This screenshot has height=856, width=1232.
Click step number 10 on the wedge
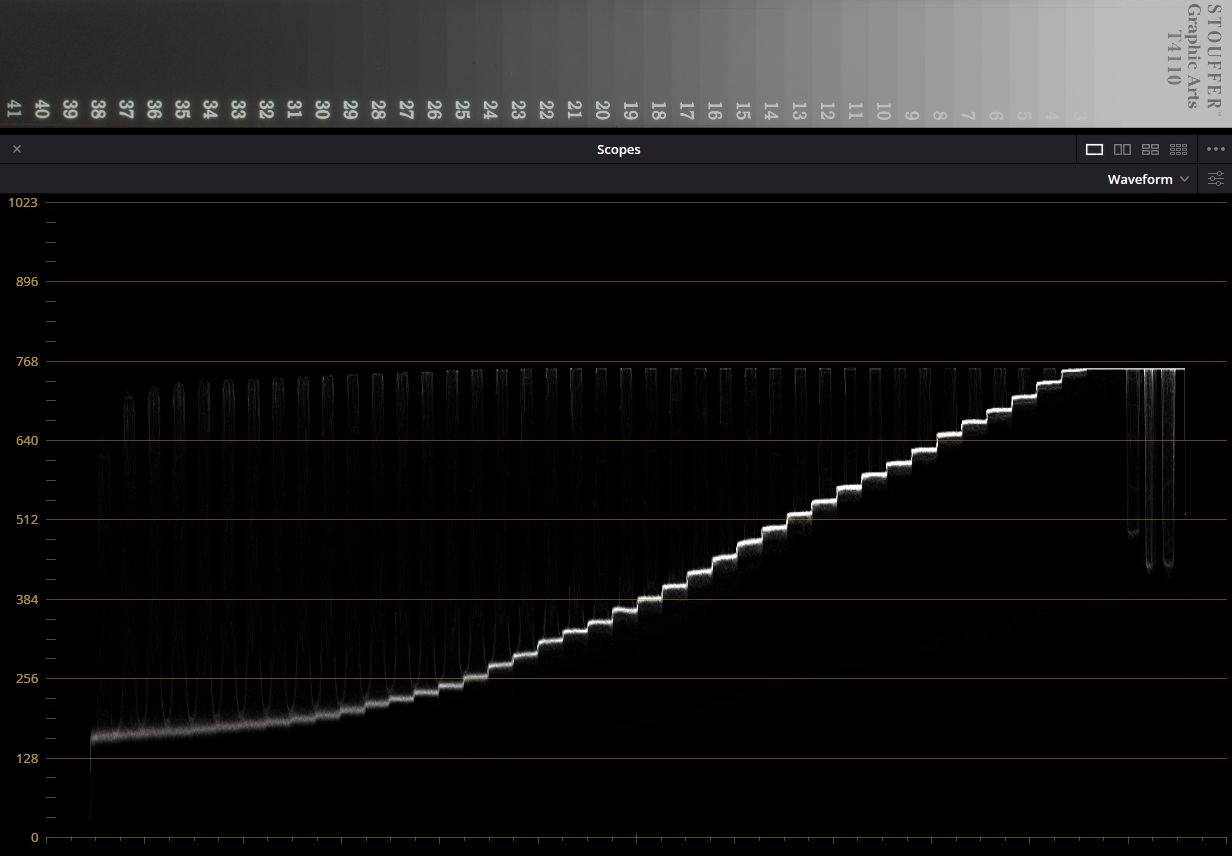click(x=882, y=110)
